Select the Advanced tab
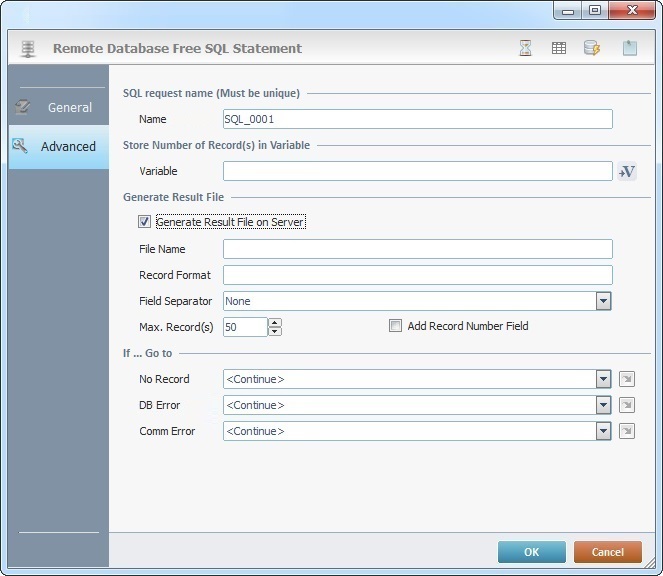This screenshot has height=576, width=663. pyautogui.click(x=58, y=146)
